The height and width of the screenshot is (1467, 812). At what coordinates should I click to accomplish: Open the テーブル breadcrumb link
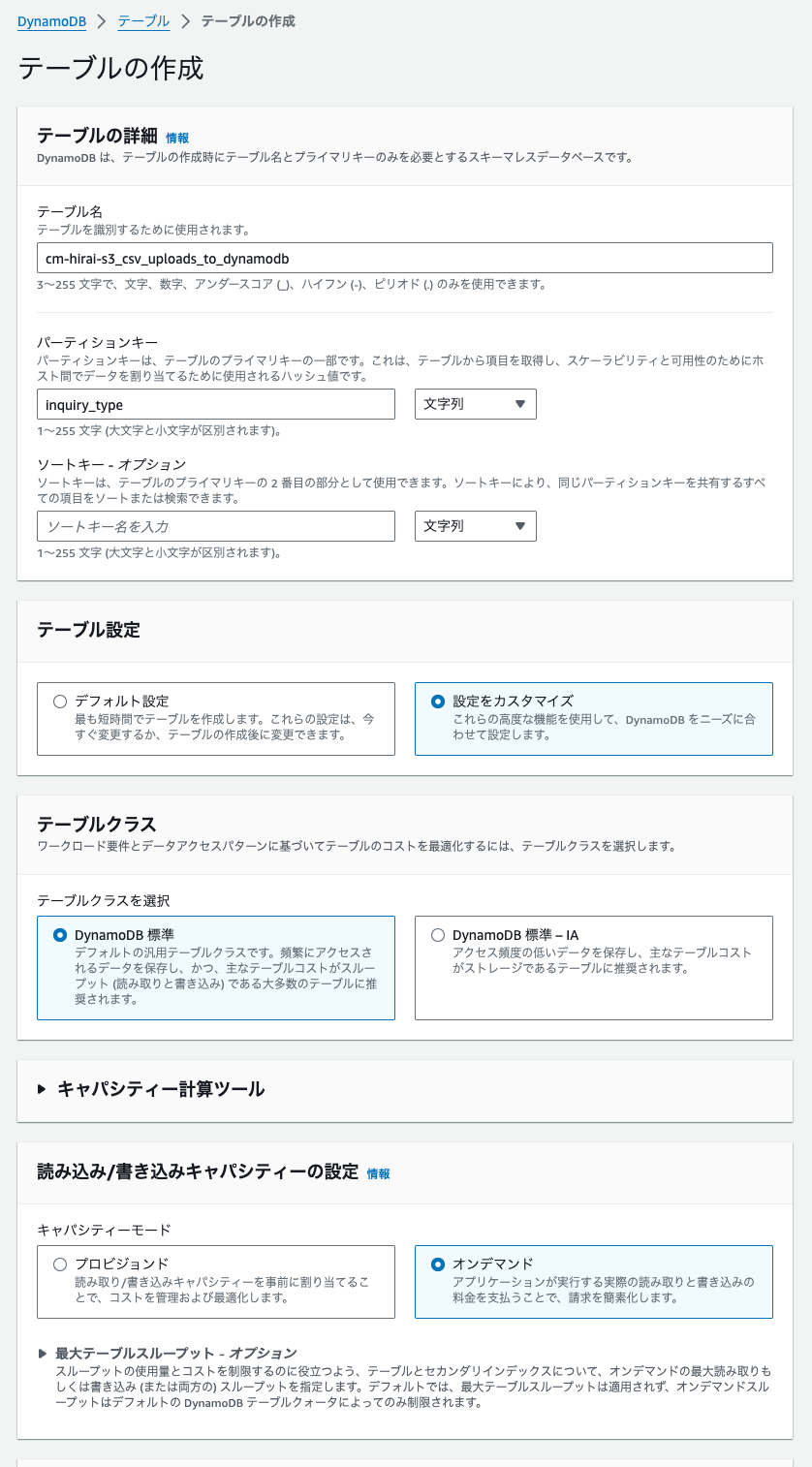tap(141, 21)
